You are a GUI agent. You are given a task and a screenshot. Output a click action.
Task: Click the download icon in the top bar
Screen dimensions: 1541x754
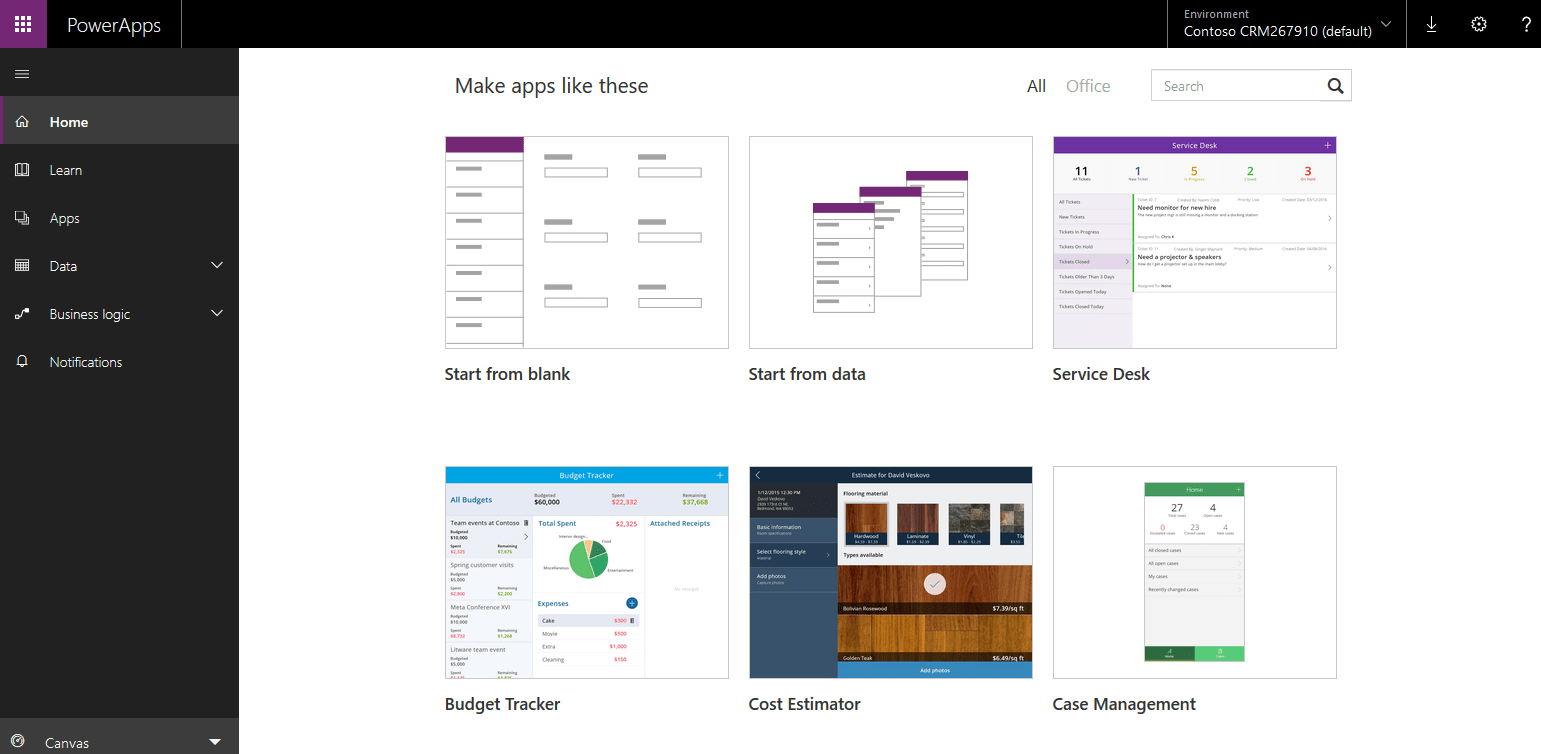tap(1431, 24)
